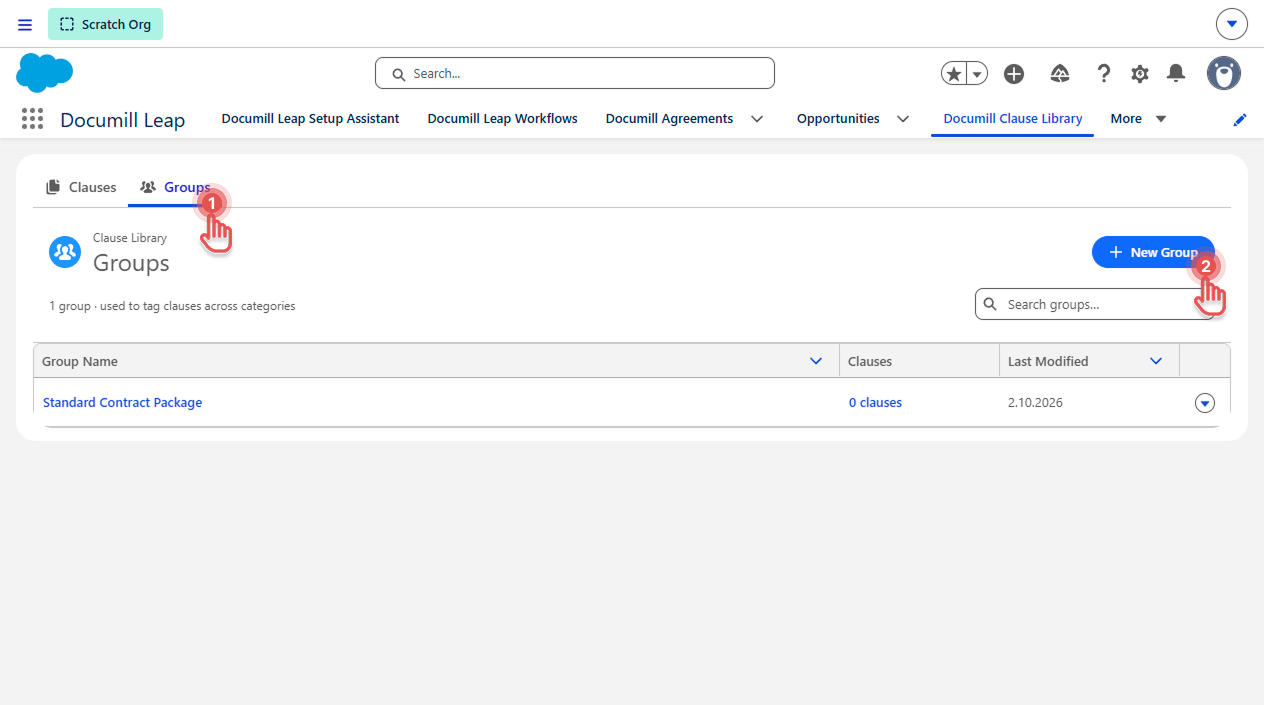Open the notifications bell
This screenshot has width=1264, height=705.
pos(1176,73)
